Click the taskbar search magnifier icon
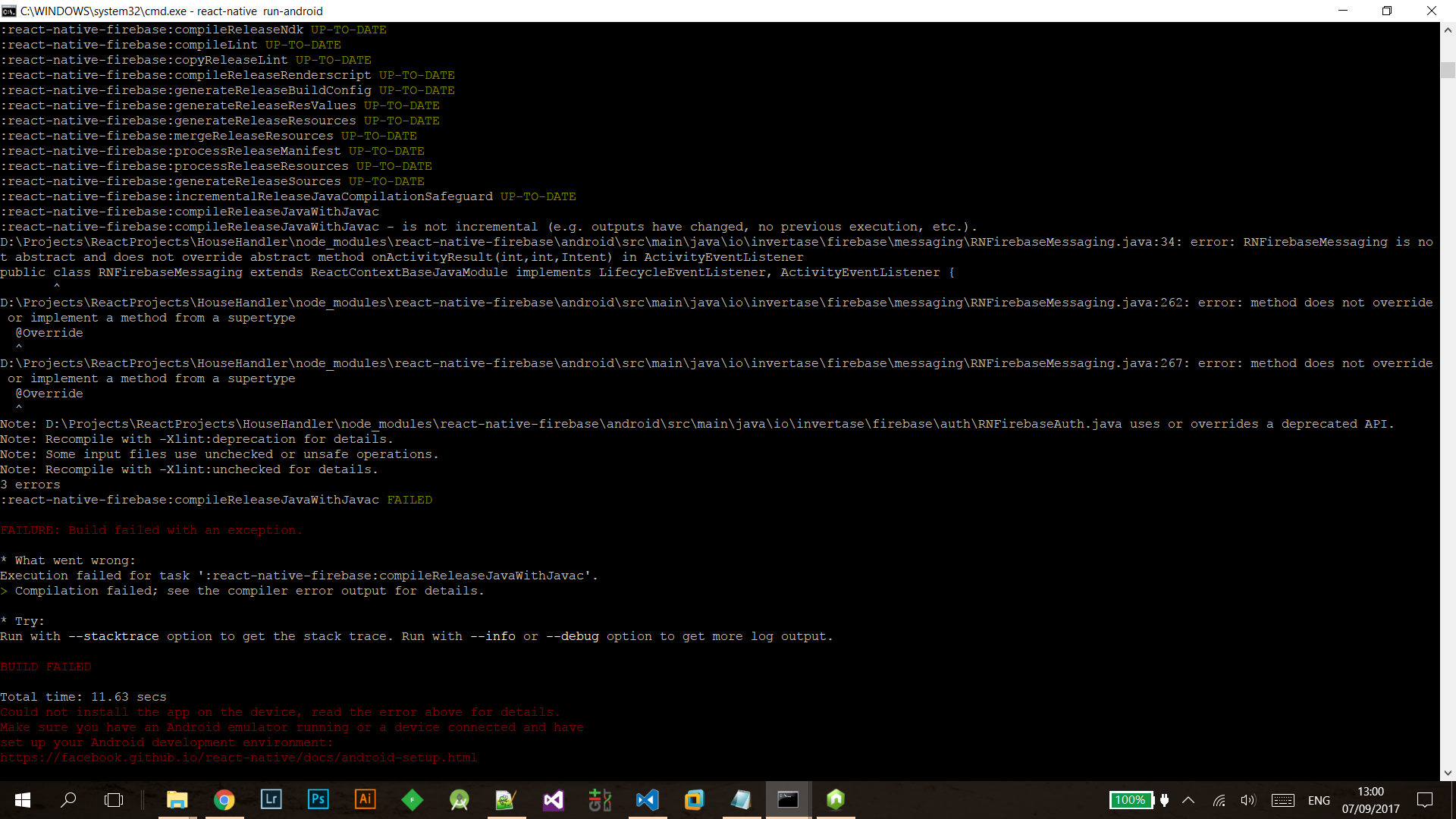Image resolution: width=1456 pixels, height=819 pixels. 68,800
